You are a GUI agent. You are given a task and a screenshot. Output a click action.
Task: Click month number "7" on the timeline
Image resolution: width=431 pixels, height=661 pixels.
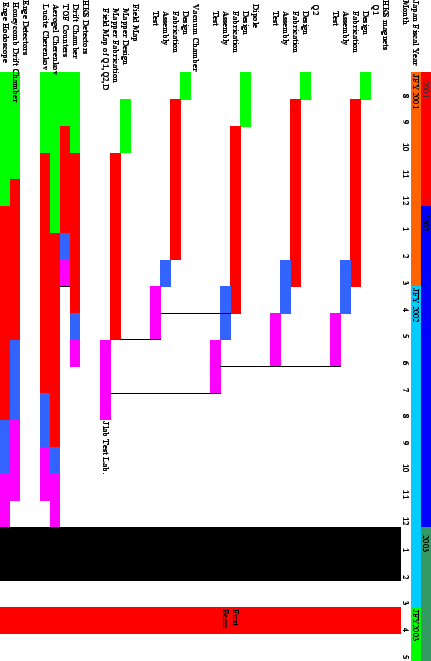click(x=406, y=390)
